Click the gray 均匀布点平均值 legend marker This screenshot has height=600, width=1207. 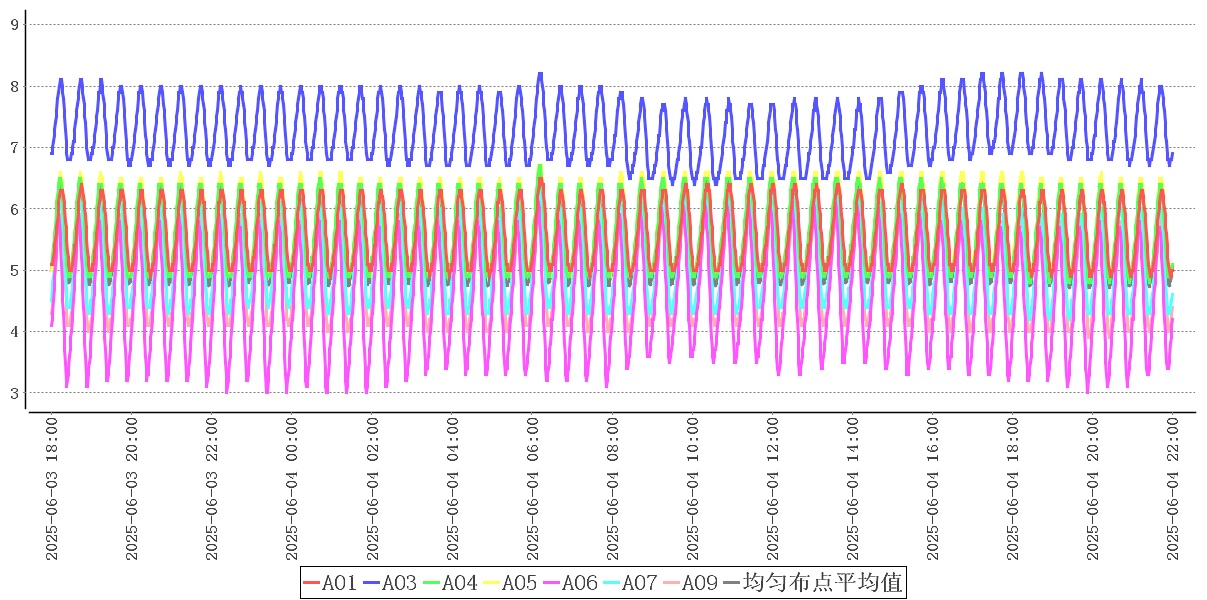[732, 582]
